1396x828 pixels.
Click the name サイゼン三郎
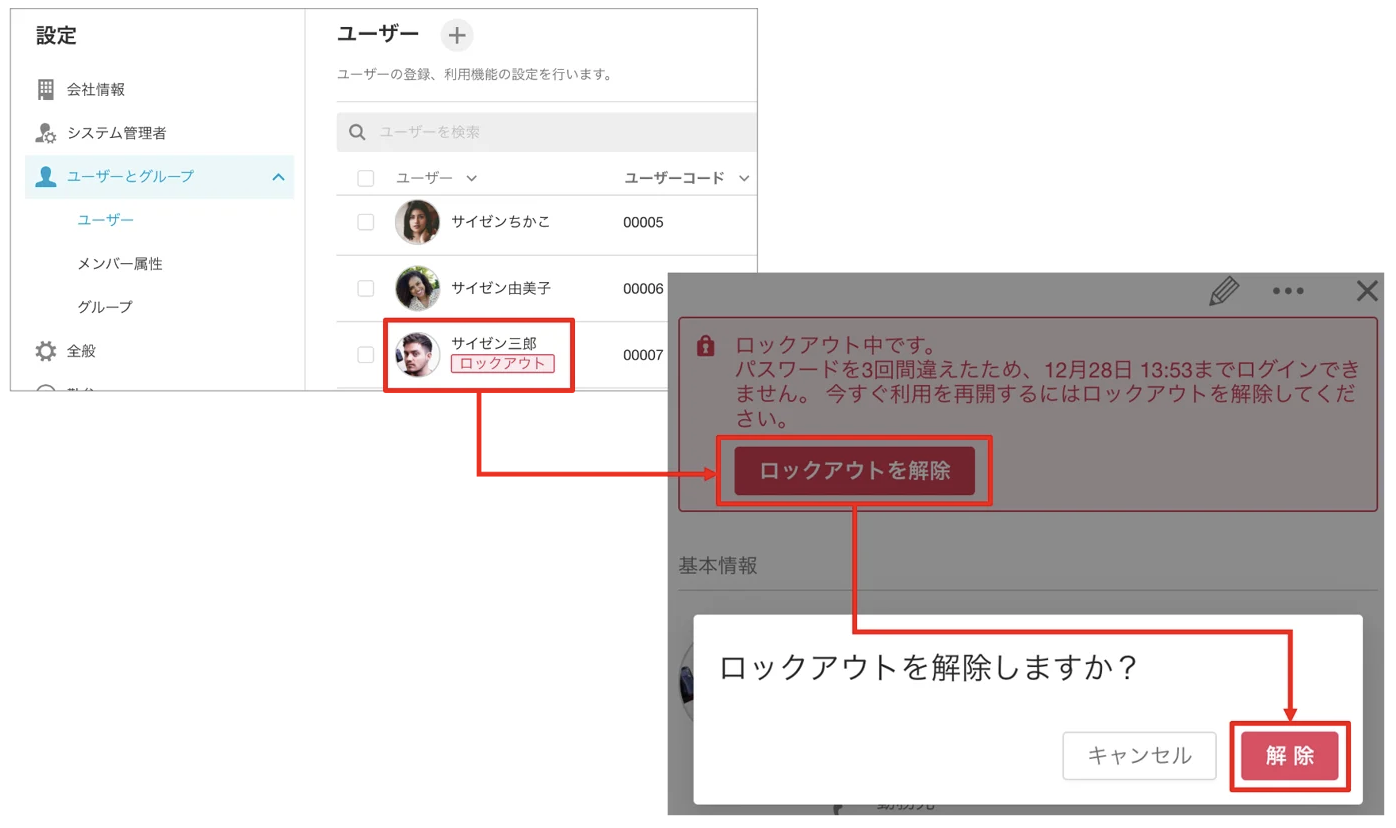click(493, 344)
